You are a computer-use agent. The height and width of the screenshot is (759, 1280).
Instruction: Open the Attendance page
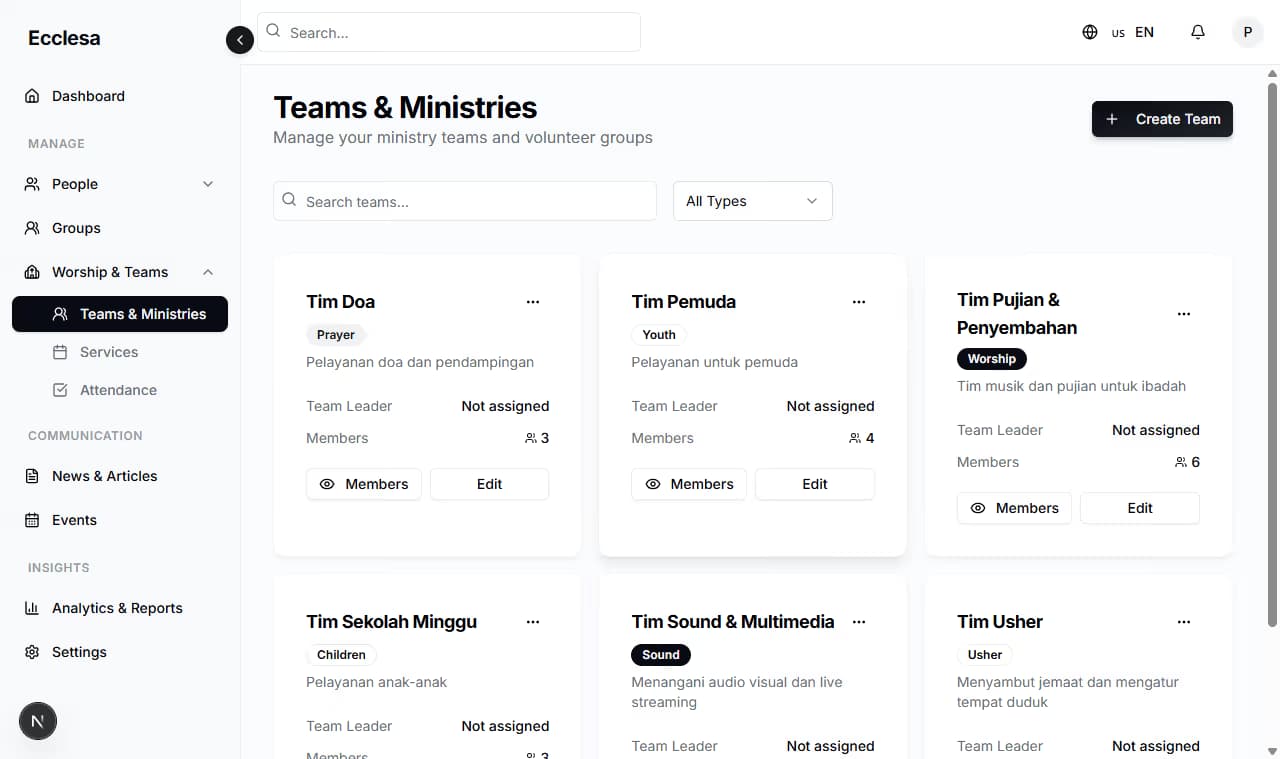(120, 390)
